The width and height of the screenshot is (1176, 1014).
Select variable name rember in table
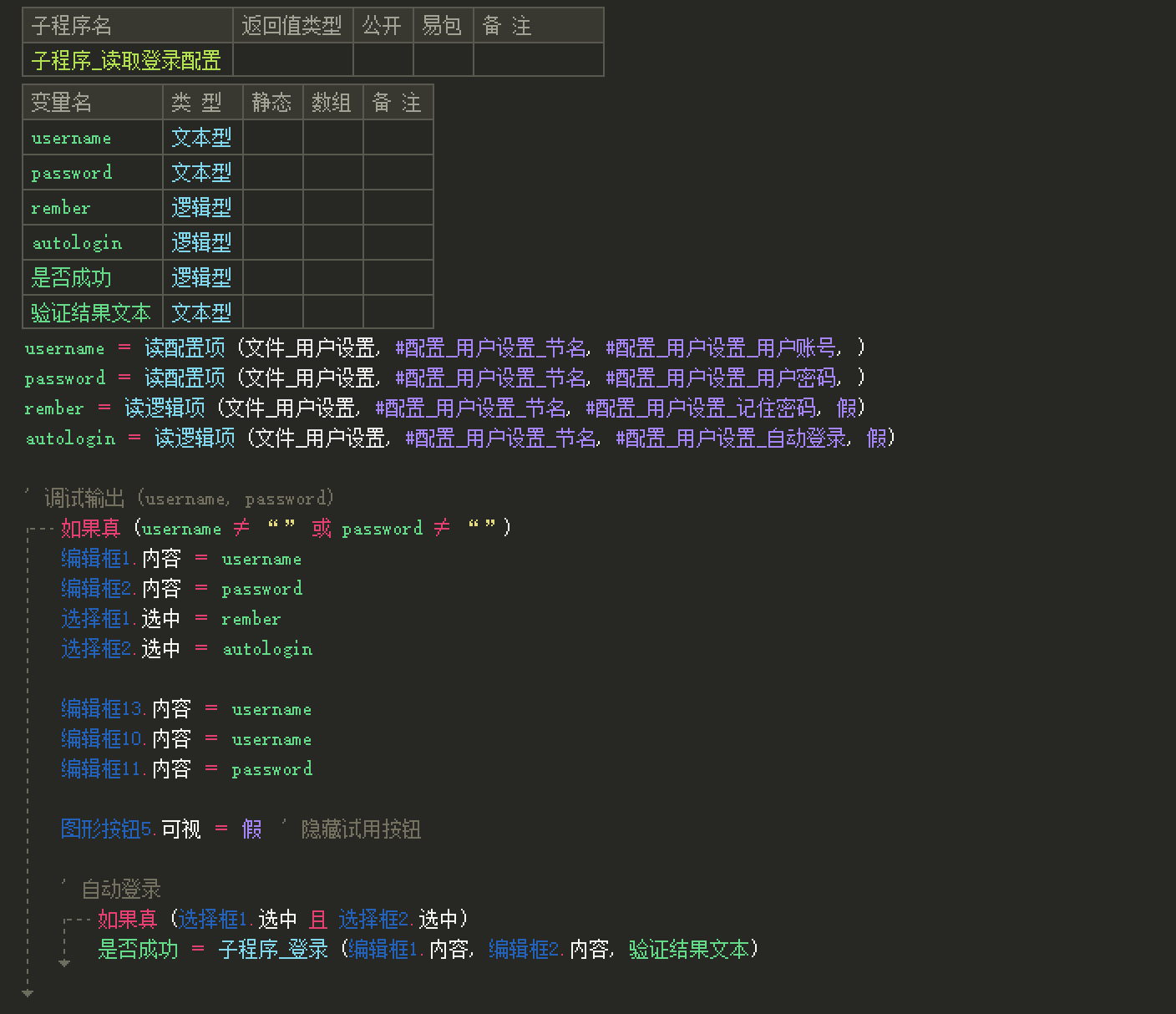point(60,208)
